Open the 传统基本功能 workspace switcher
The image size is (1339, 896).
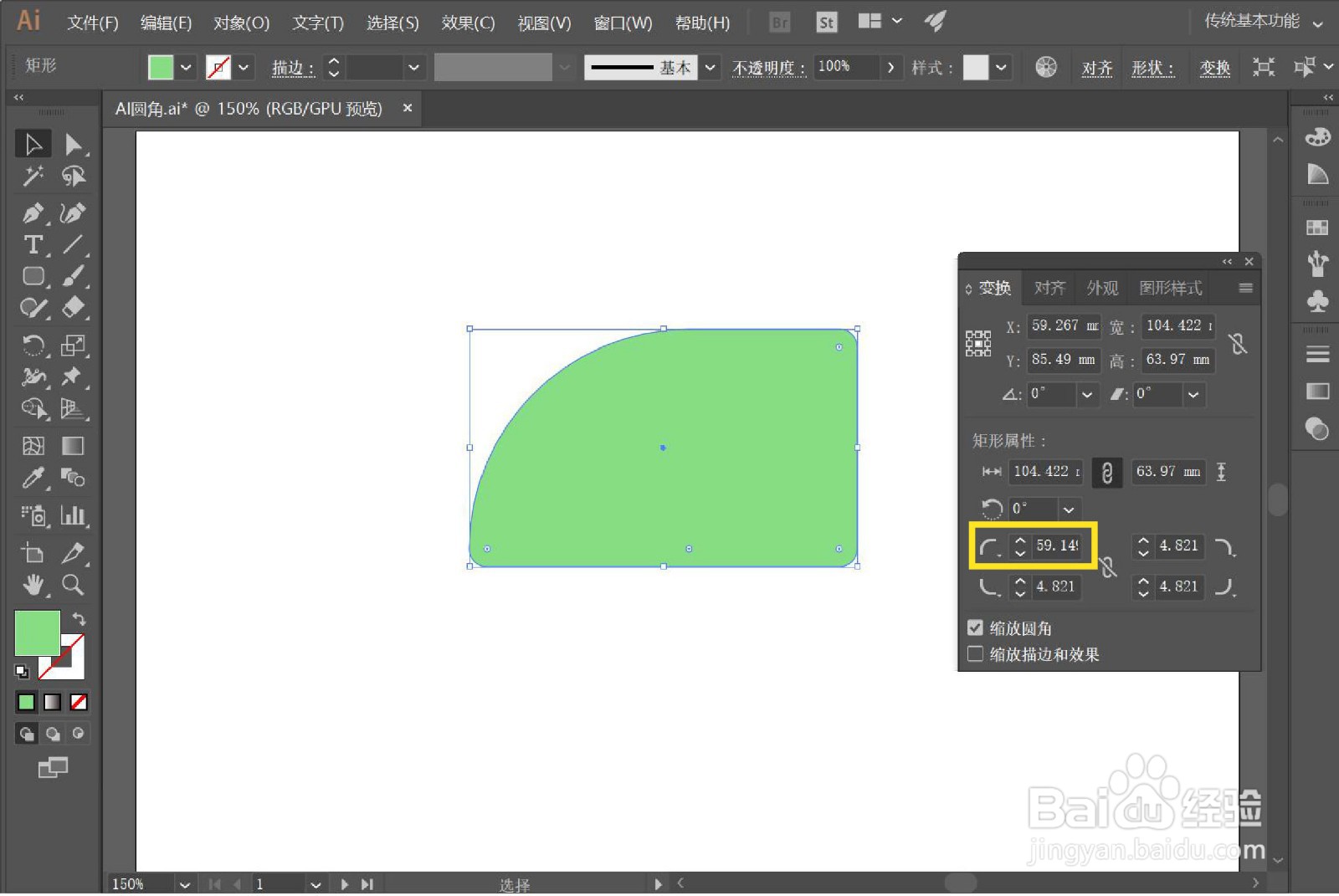[1264, 22]
